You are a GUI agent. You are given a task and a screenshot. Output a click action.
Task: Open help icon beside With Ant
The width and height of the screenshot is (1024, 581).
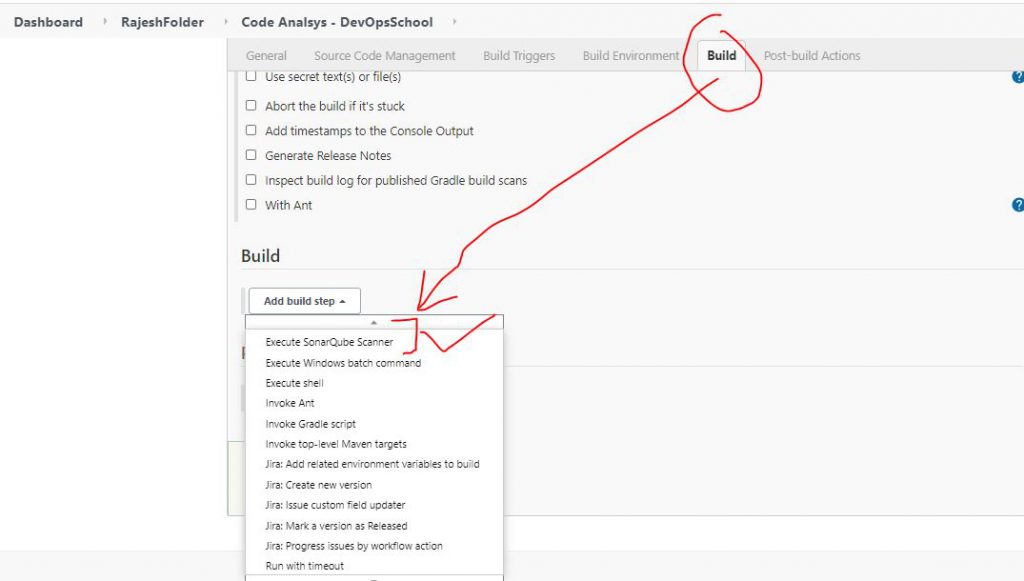click(x=1018, y=205)
